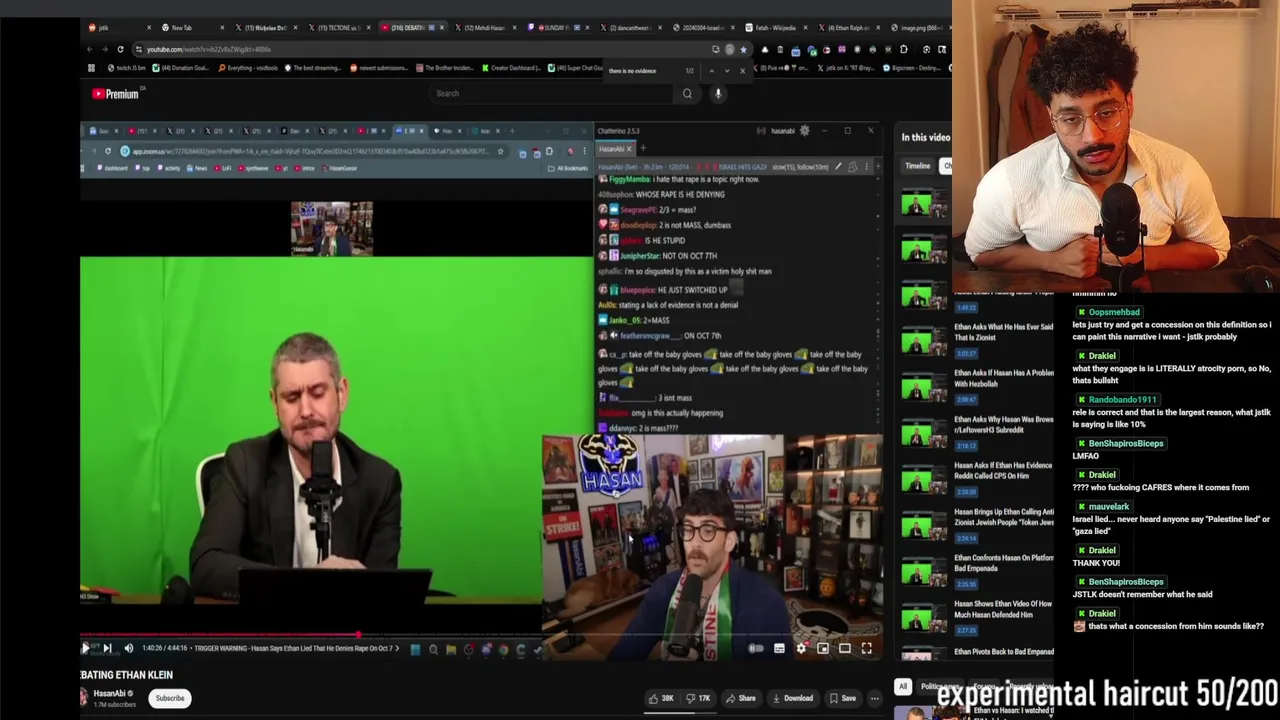Viewport: 1280px width, 720px height.
Task: Open the Chatterino split kebab menu
Action: pyautogui.click(x=866, y=167)
